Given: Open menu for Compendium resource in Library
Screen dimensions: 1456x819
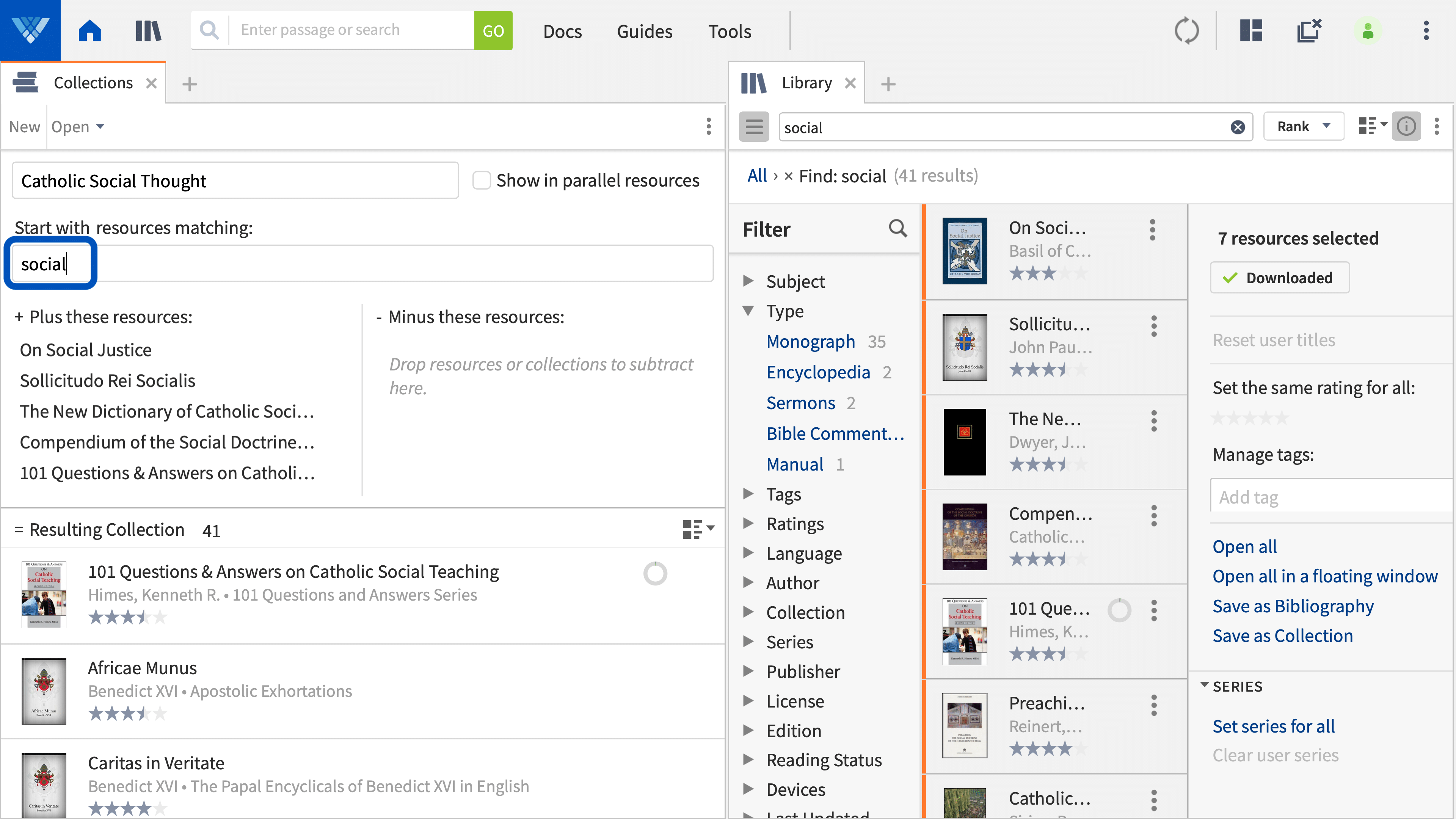Looking at the screenshot, I should tap(1153, 516).
